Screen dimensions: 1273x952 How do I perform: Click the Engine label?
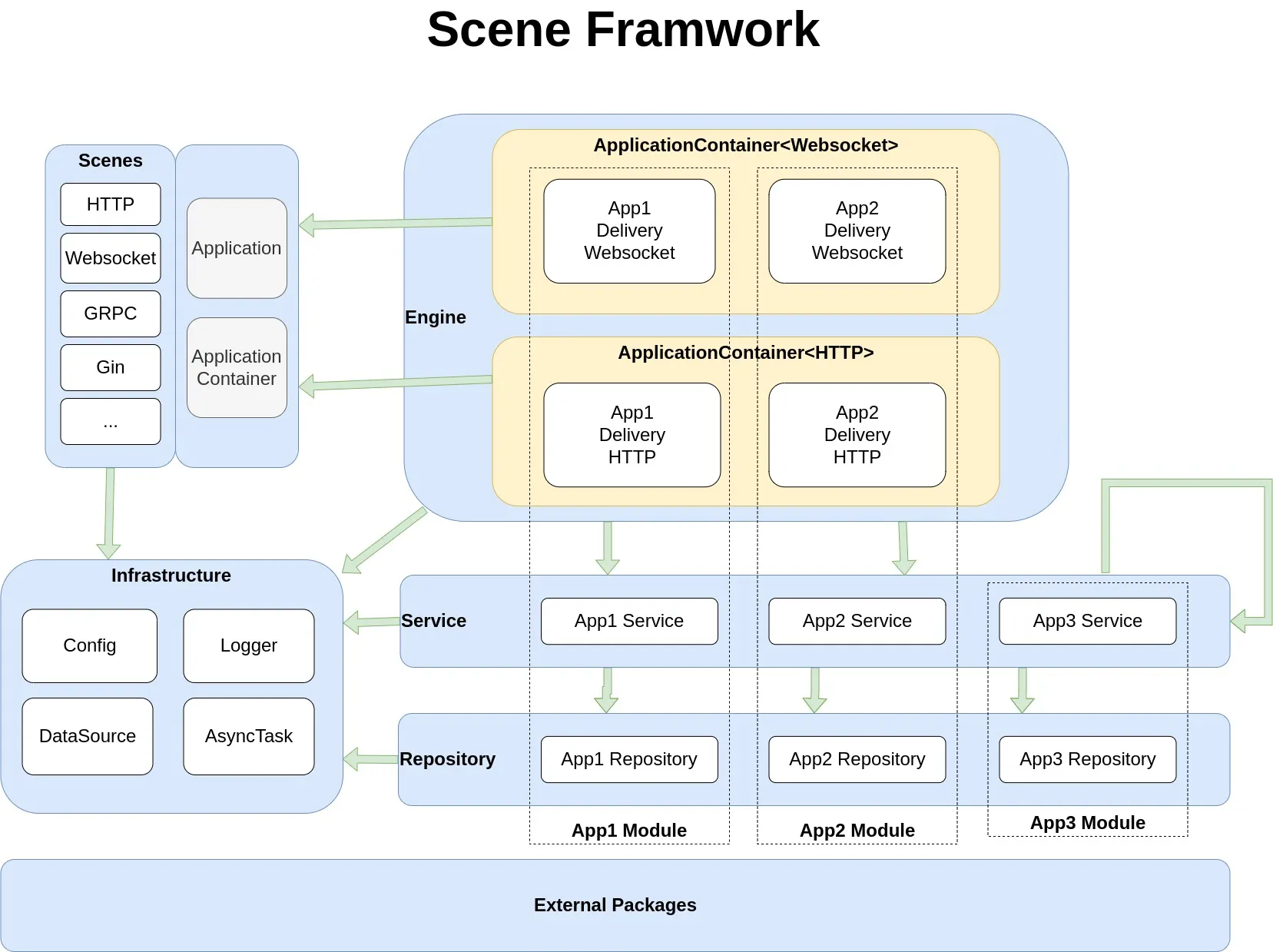coord(436,317)
